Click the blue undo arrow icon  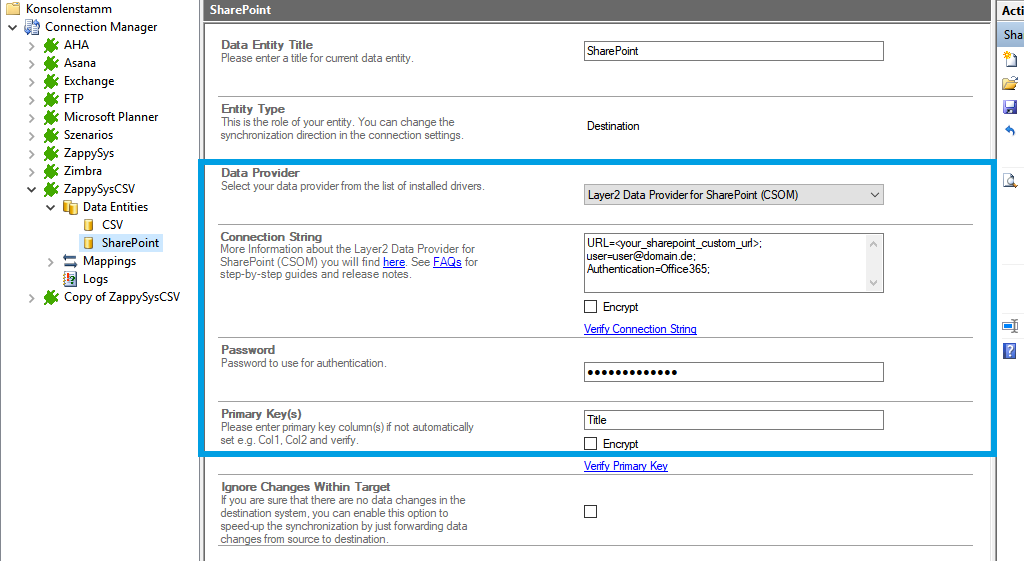coord(1010,131)
